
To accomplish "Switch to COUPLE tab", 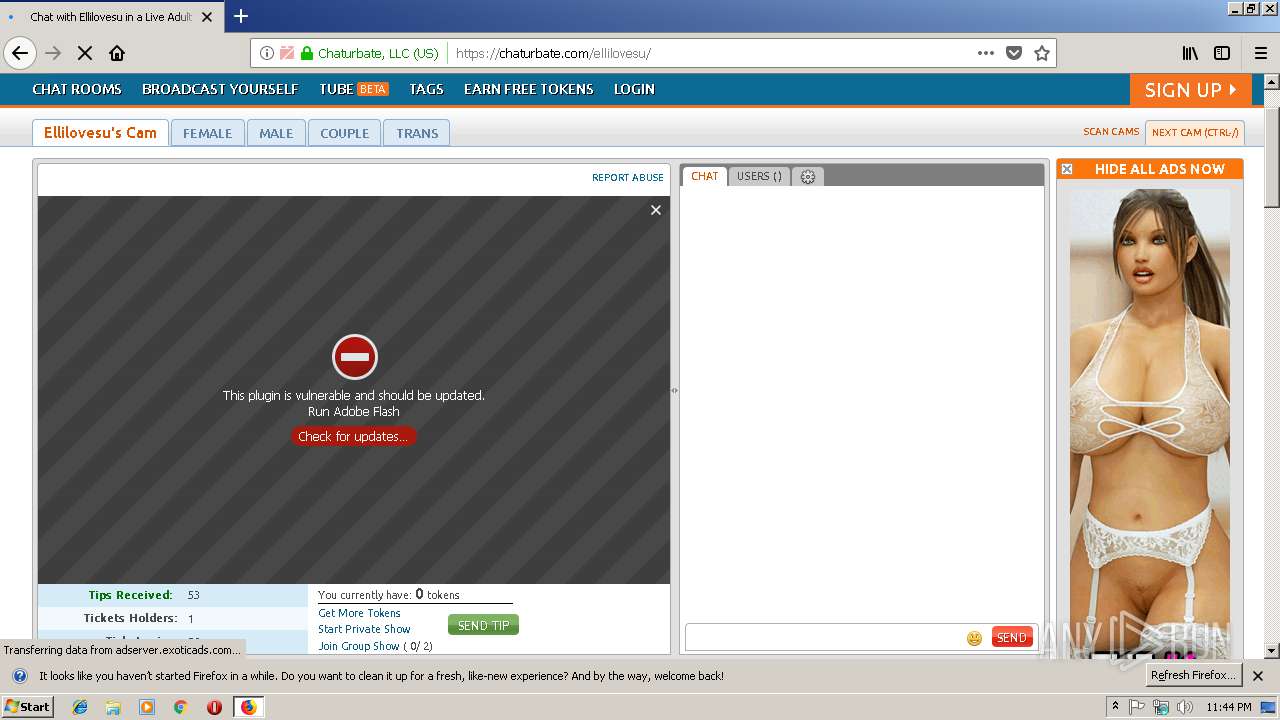I will pyautogui.click(x=344, y=133).
